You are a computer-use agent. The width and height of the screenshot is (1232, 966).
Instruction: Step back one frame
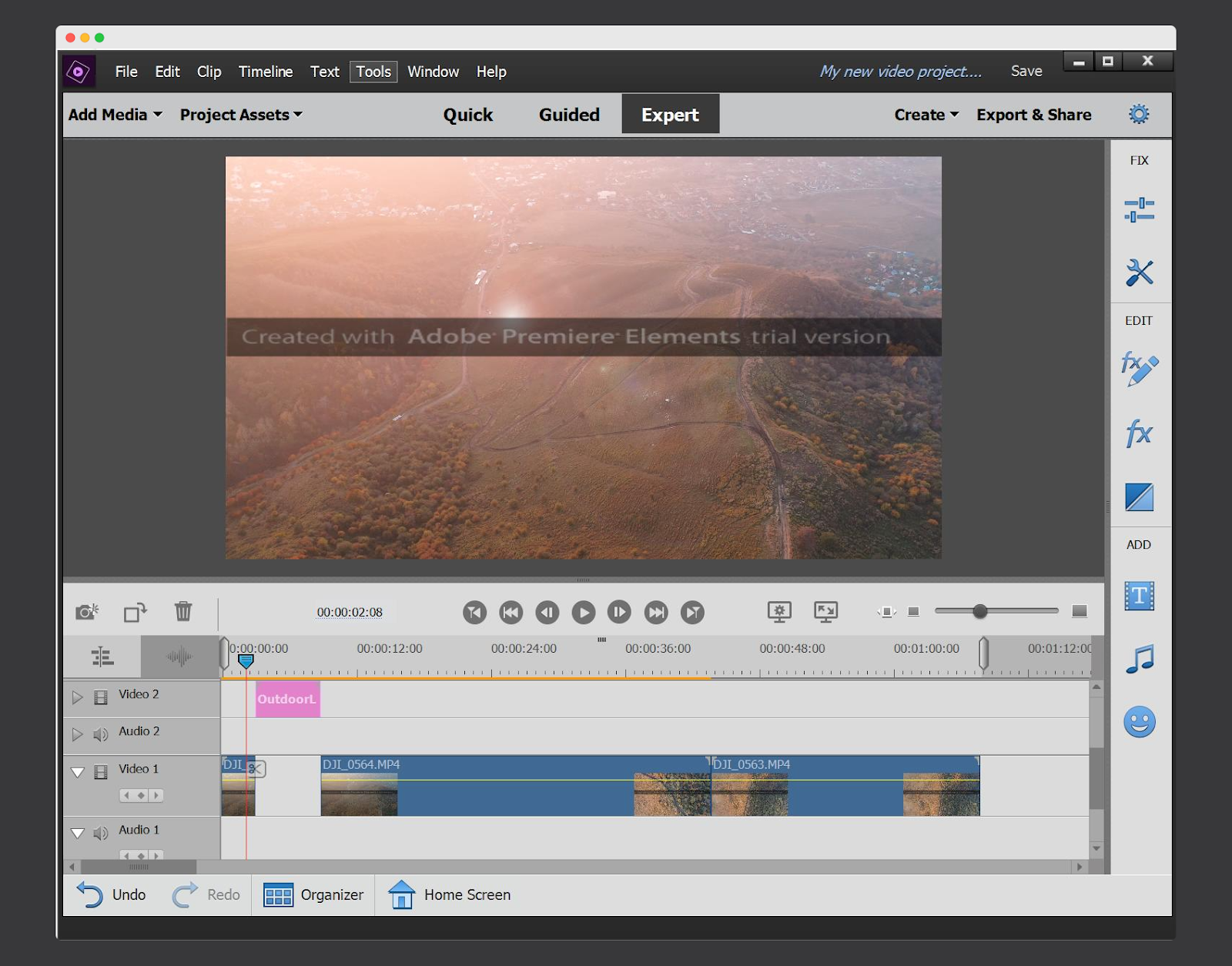pos(547,613)
